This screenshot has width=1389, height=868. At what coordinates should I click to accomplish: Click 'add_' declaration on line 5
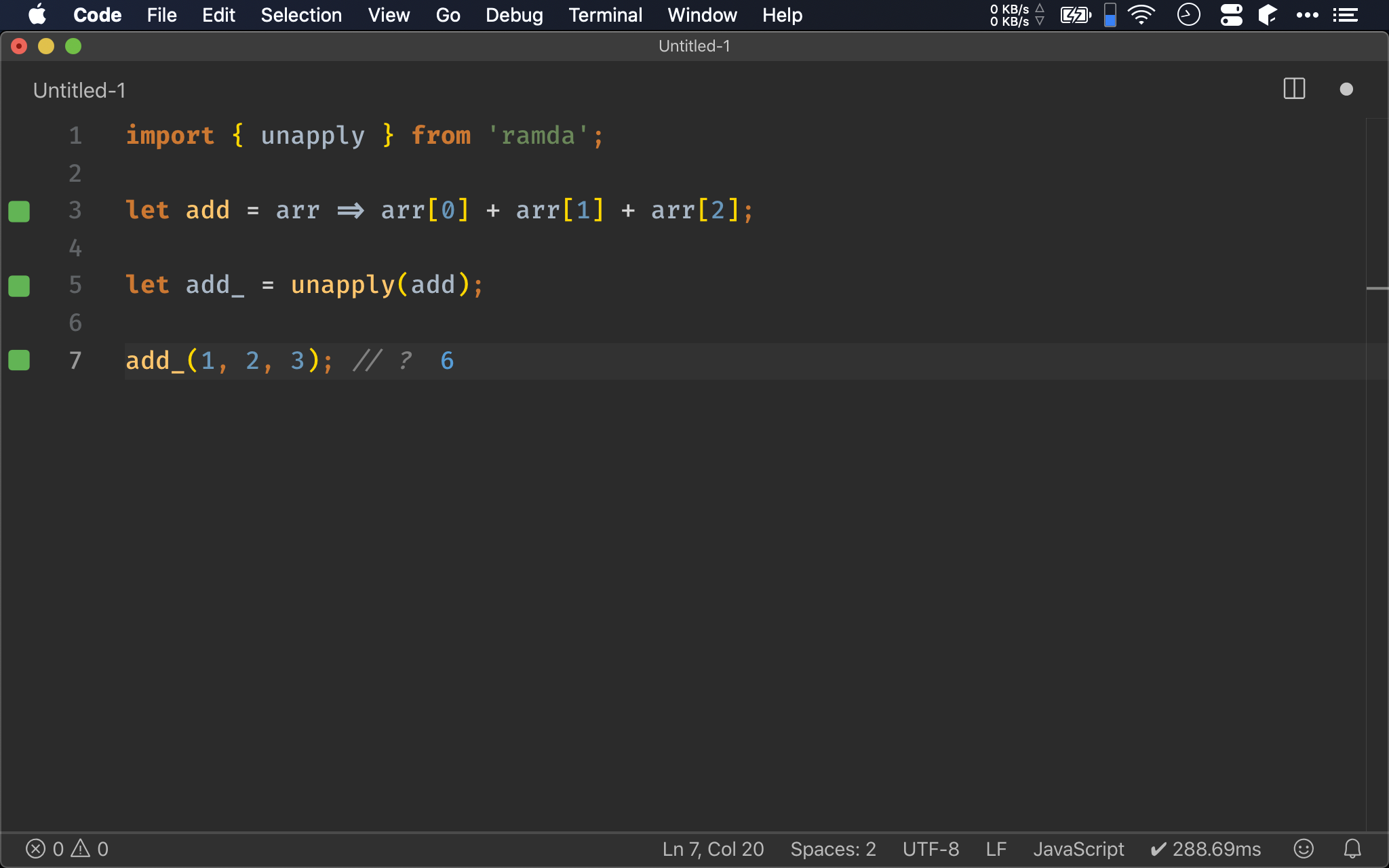215,285
